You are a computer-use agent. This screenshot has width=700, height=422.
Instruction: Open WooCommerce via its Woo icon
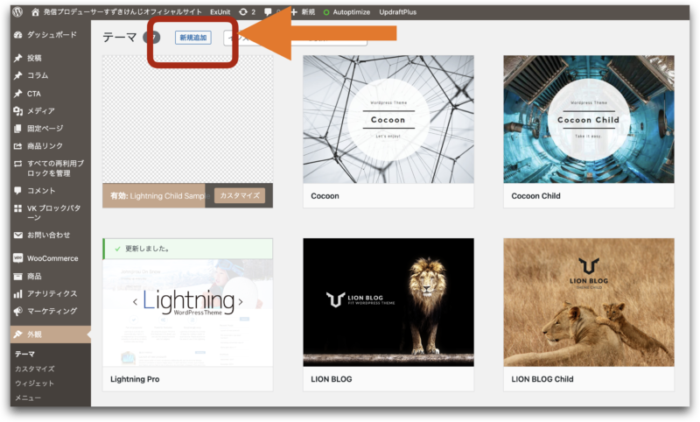click(18, 258)
